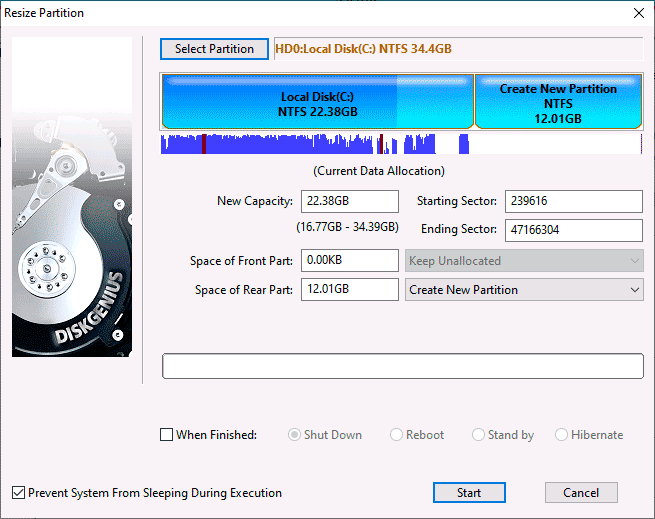This screenshot has height=519, width=655.
Task: Cancel the Resize Partition dialog
Action: pyautogui.click(x=581, y=493)
